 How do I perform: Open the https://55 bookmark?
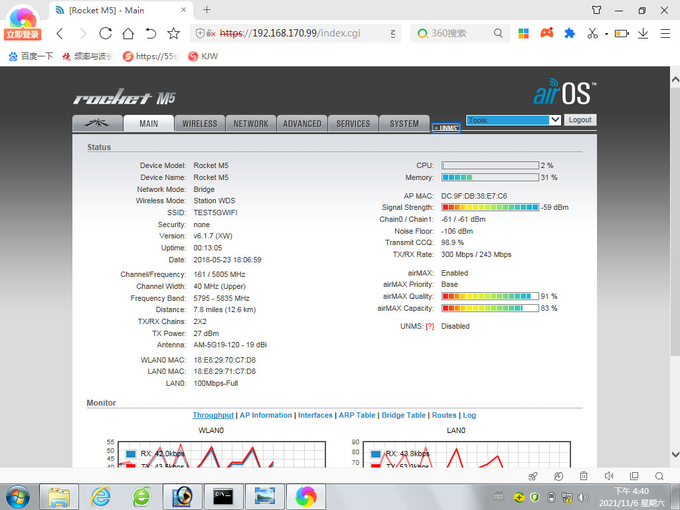coord(151,56)
